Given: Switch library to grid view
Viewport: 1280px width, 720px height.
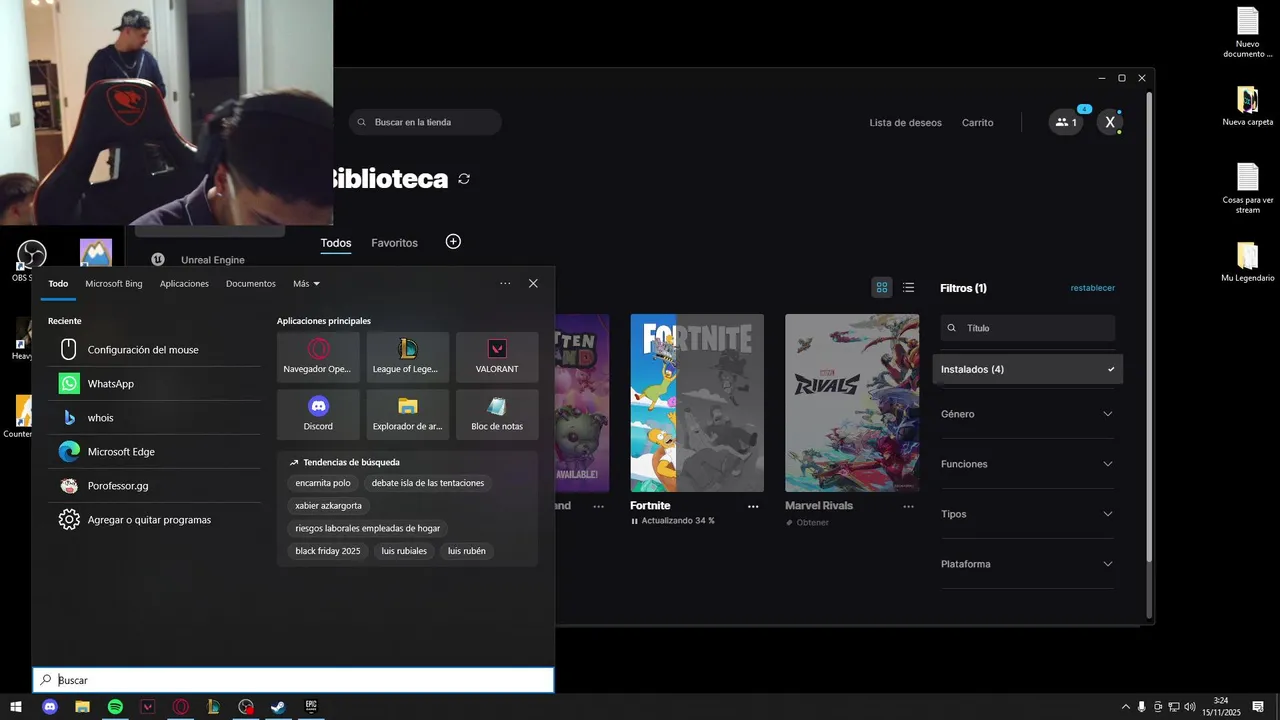Looking at the screenshot, I should (x=882, y=288).
